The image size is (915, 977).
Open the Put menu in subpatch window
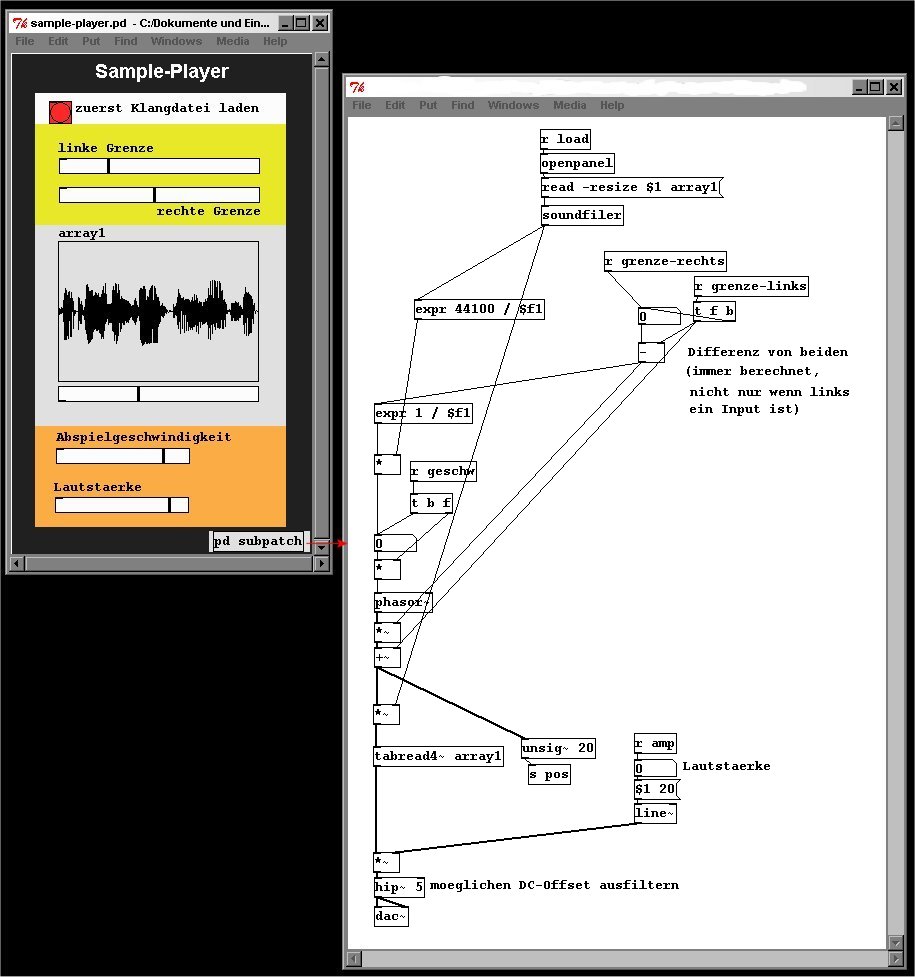click(428, 105)
